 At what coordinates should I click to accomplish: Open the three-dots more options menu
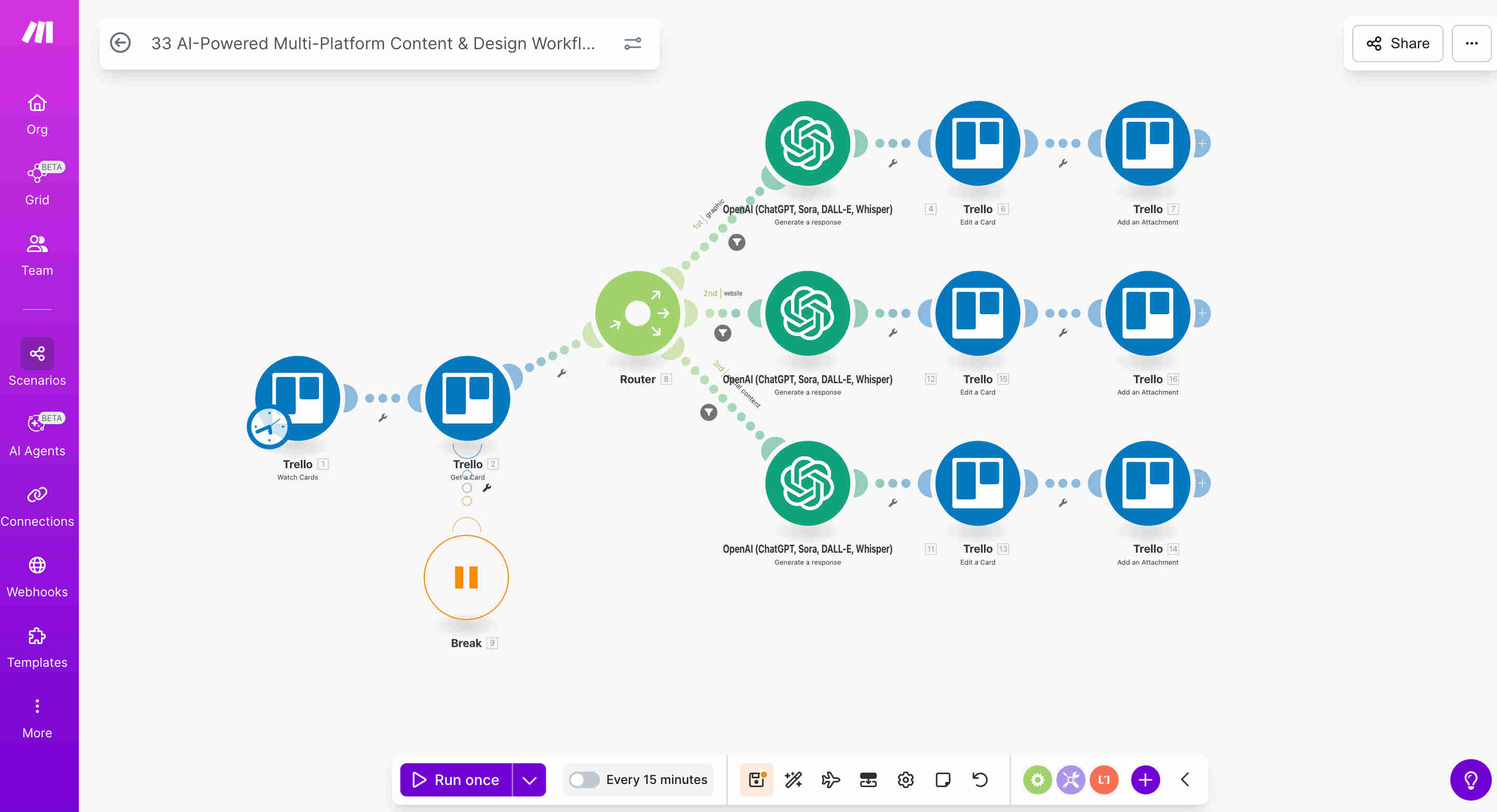(1471, 43)
